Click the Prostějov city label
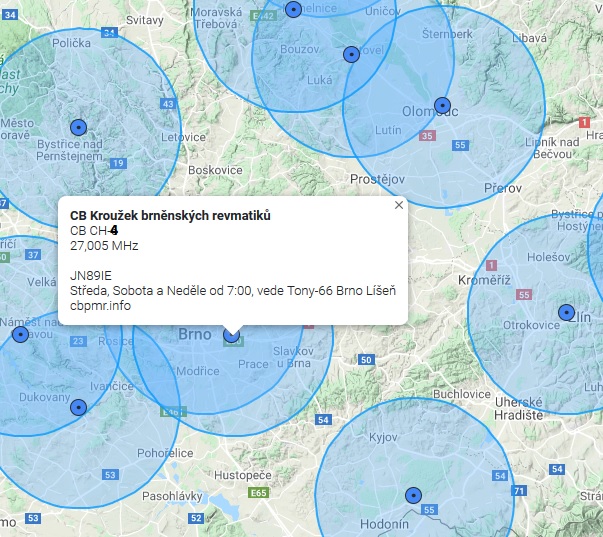The image size is (603, 537). pyautogui.click(x=377, y=179)
